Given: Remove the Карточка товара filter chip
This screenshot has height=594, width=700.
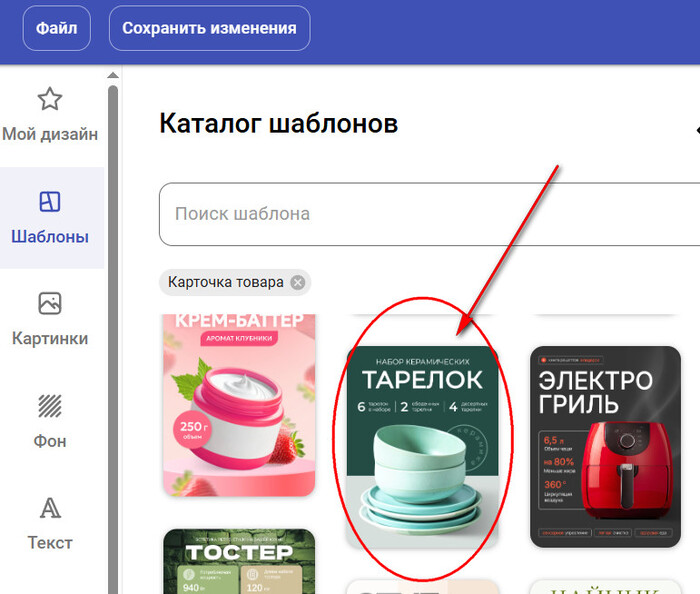Looking at the screenshot, I should pos(297,283).
